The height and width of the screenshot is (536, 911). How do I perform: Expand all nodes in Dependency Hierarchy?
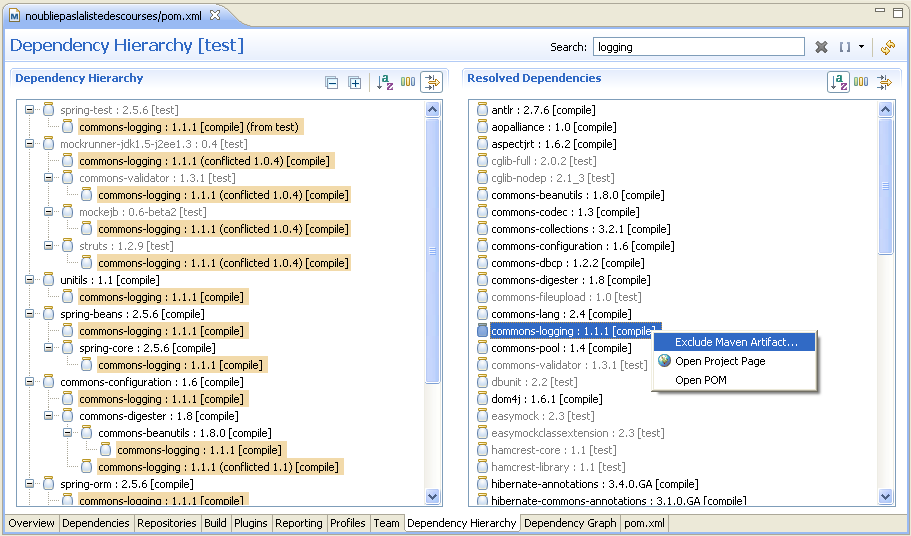pyautogui.click(x=354, y=83)
